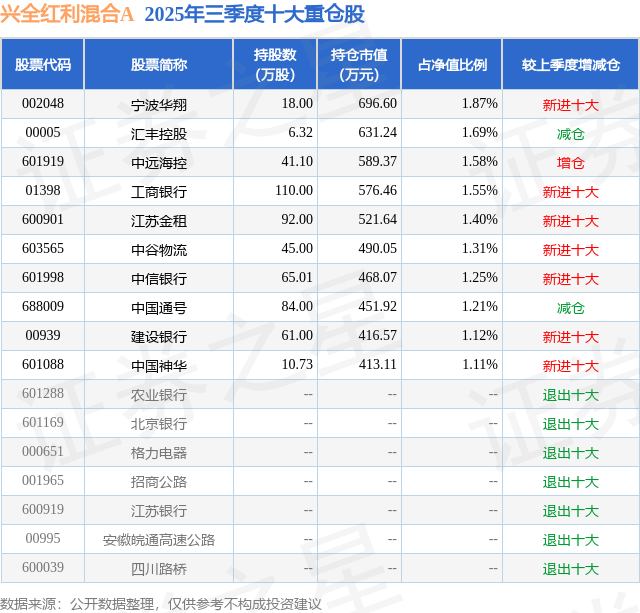
Task: Select stock name 江苏金租
Action: 159,221
